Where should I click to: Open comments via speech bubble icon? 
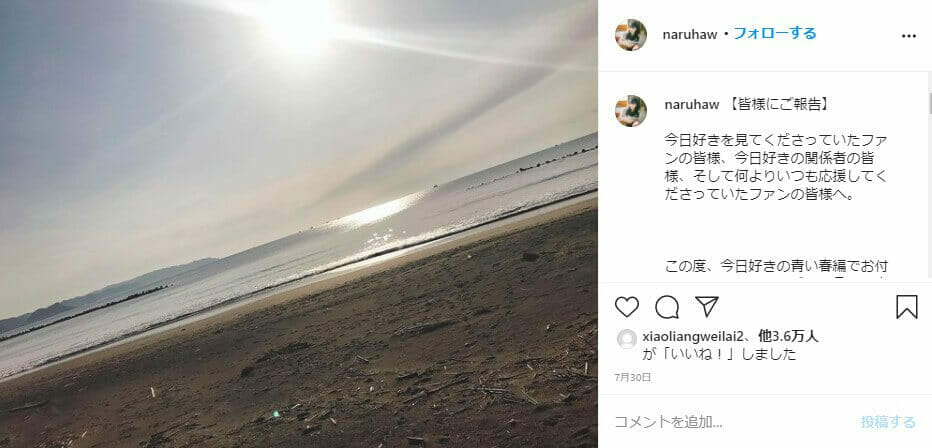click(x=667, y=307)
